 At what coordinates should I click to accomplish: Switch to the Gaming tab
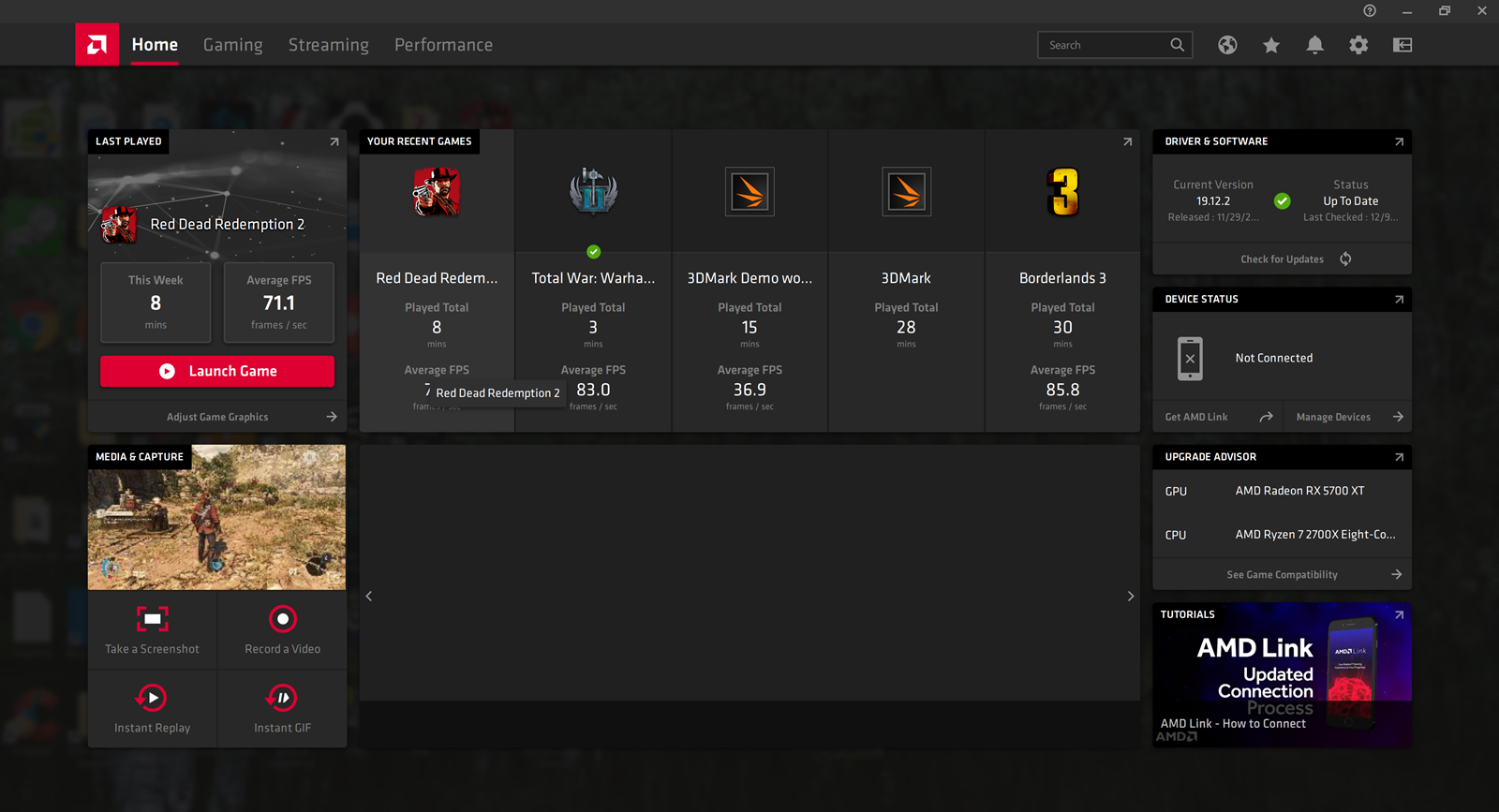(233, 45)
